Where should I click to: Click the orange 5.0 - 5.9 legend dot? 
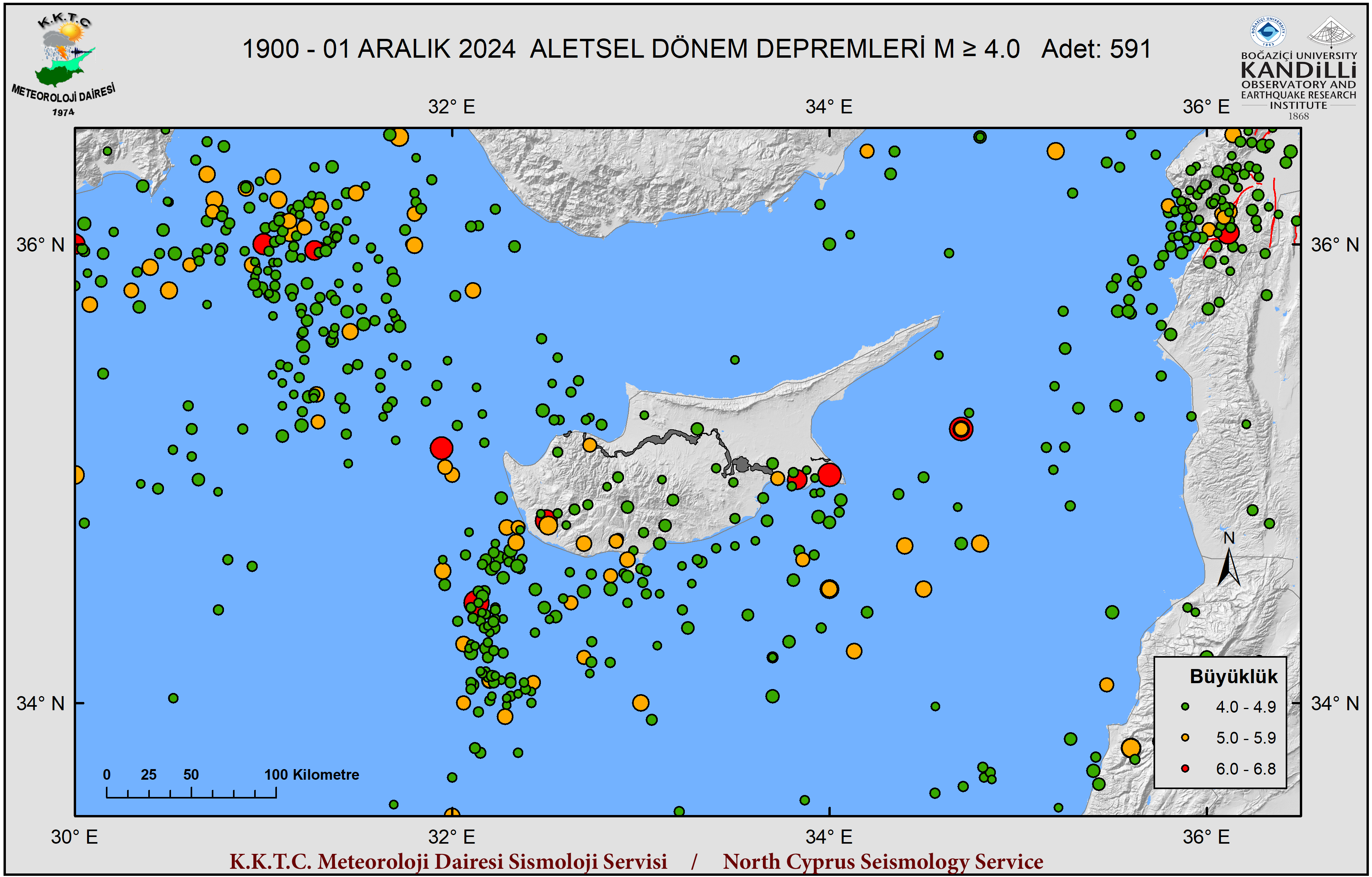pos(1185,737)
